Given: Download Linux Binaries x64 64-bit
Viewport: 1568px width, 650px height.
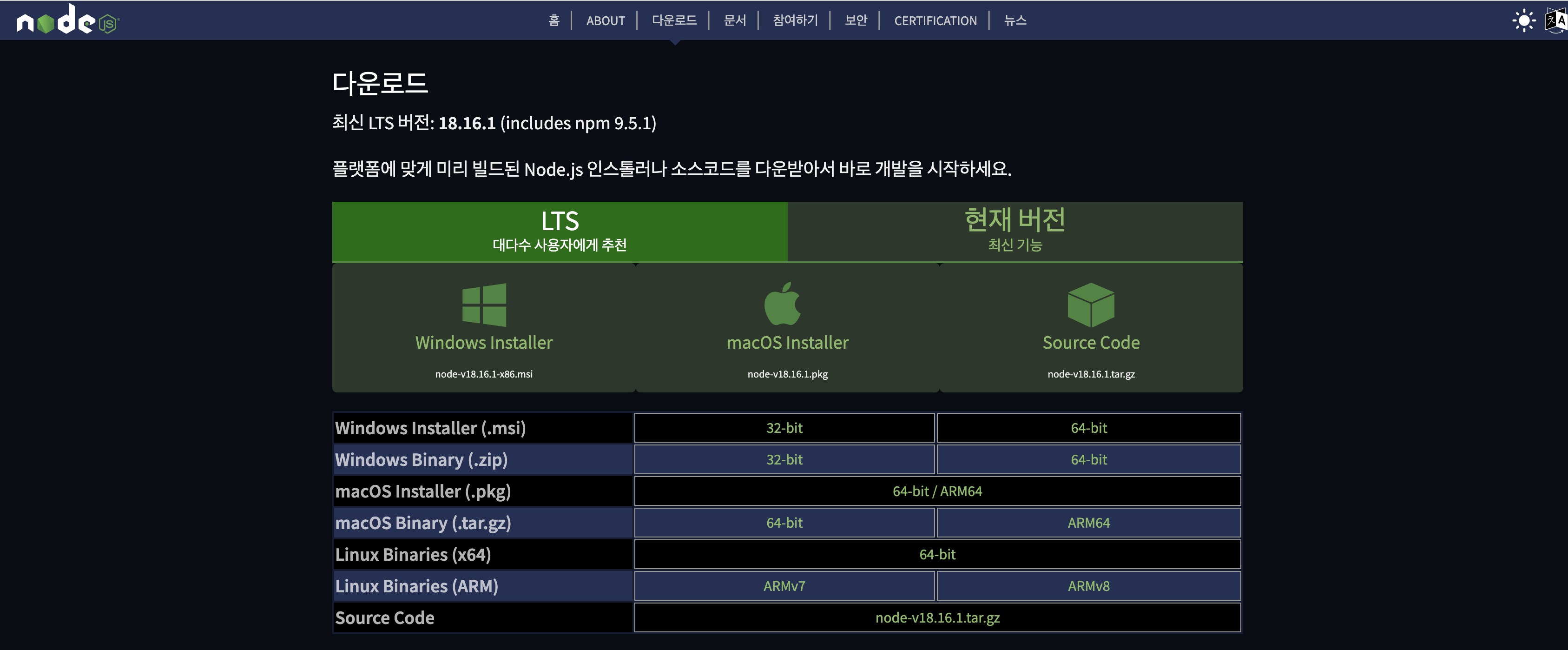Looking at the screenshot, I should pyautogui.click(x=937, y=555).
